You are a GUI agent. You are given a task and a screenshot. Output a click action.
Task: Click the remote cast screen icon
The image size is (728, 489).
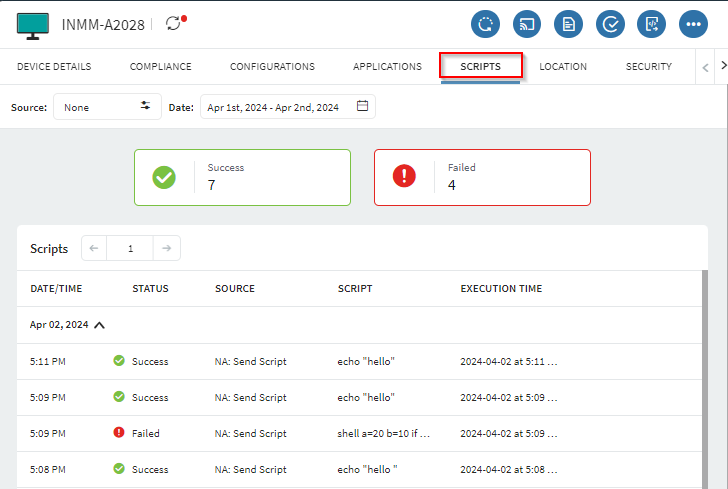click(x=527, y=24)
